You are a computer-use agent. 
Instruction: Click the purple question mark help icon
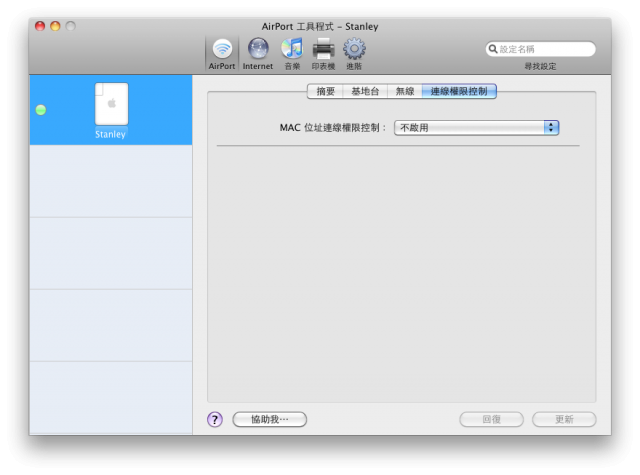[215, 419]
